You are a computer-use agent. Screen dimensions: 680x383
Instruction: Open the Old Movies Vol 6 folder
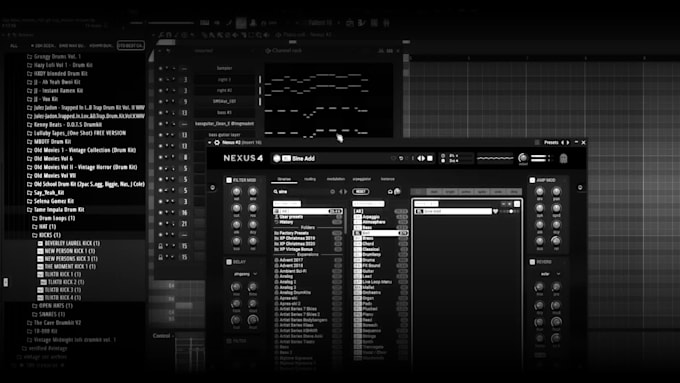tap(50, 158)
